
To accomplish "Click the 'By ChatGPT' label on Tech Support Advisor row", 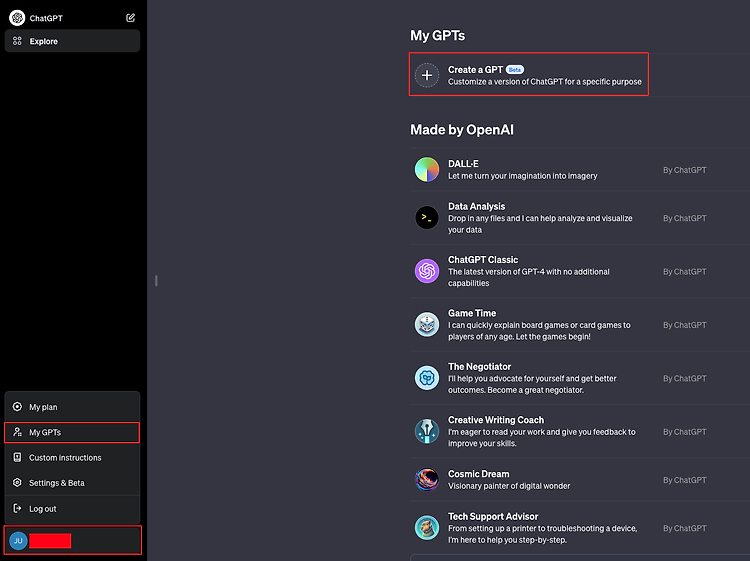I will pos(684,528).
